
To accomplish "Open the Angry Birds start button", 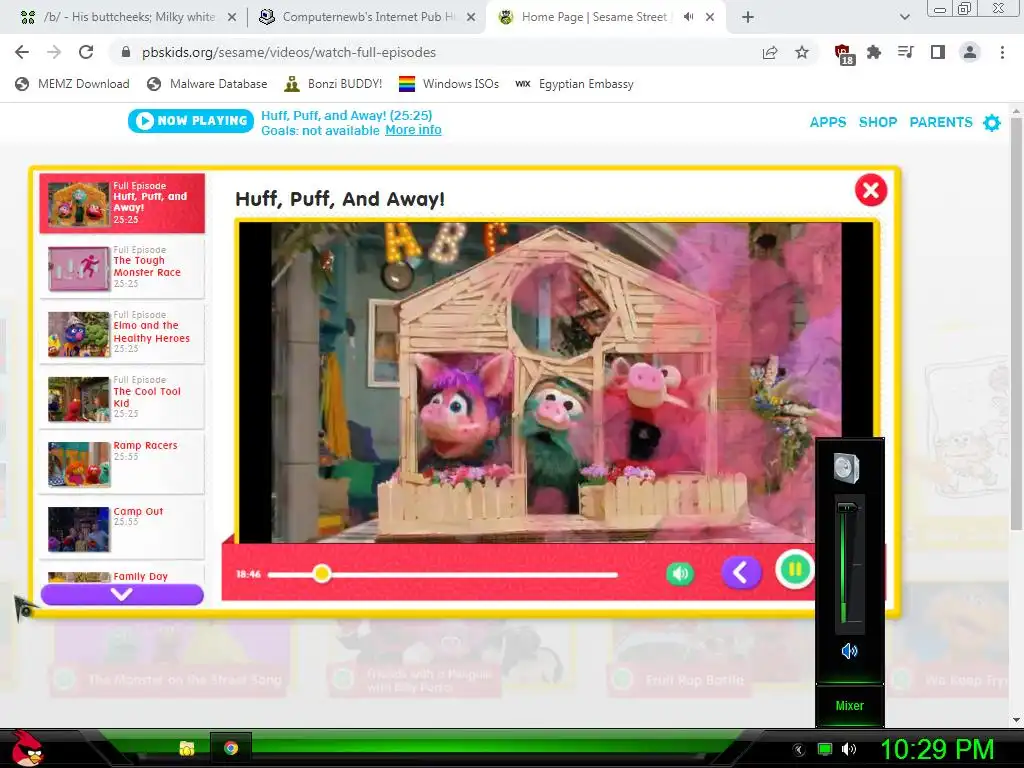I will click(x=26, y=748).
